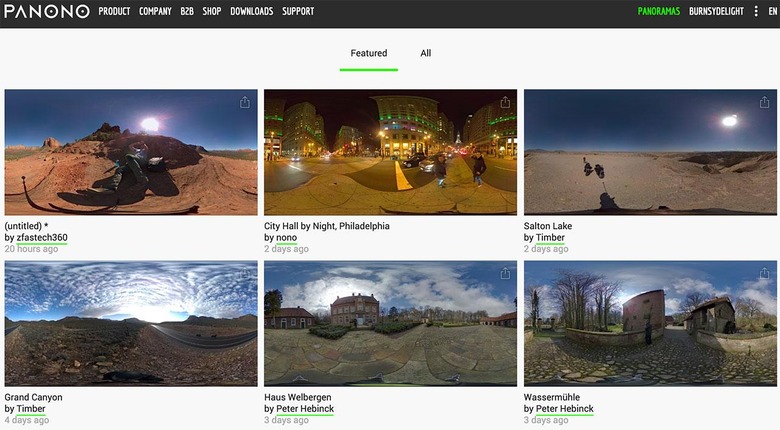Open the Product menu item

pos(114,12)
